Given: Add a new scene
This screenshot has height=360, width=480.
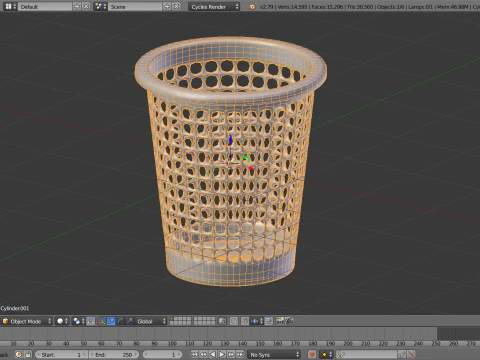Looking at the screenshot, I should pos(167,6).
